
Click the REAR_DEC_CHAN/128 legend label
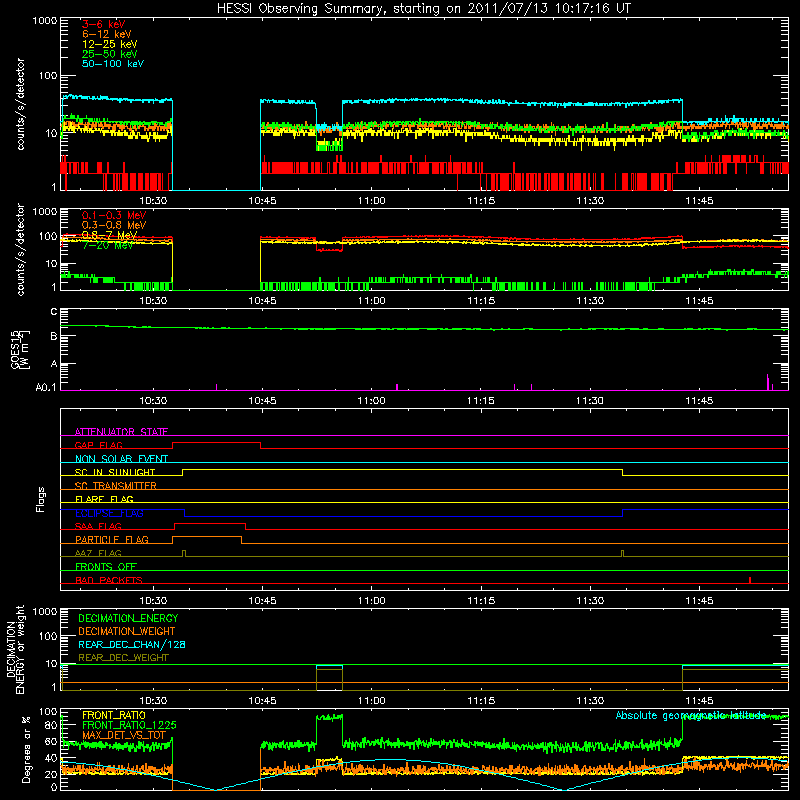[x=132, y=644]
